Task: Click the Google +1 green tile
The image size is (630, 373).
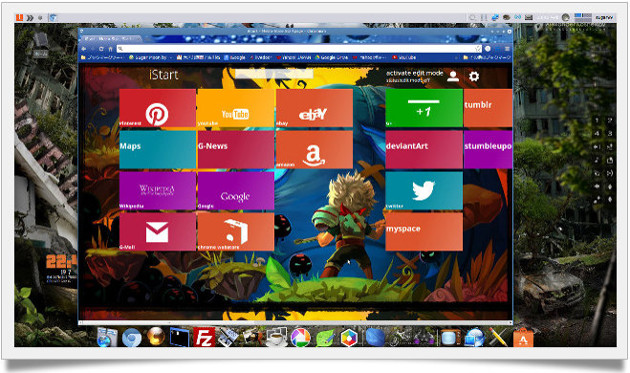Action: click(424, 108)
